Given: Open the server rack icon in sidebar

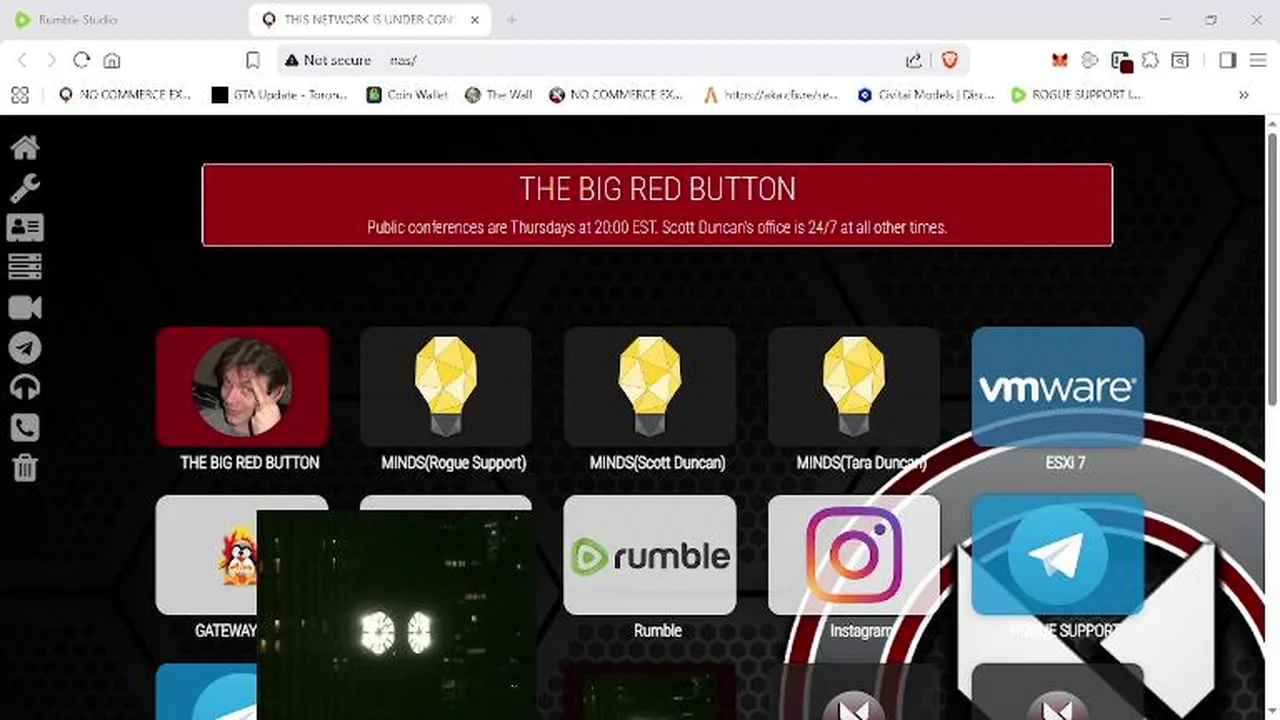Looking at the screenshot, I should coord(25,267).
